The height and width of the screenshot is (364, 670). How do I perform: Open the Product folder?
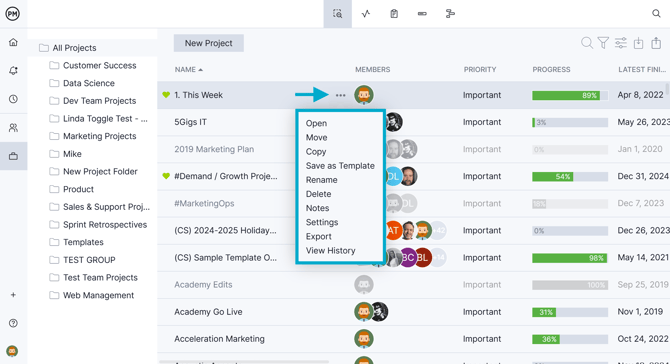coord(71,189)
